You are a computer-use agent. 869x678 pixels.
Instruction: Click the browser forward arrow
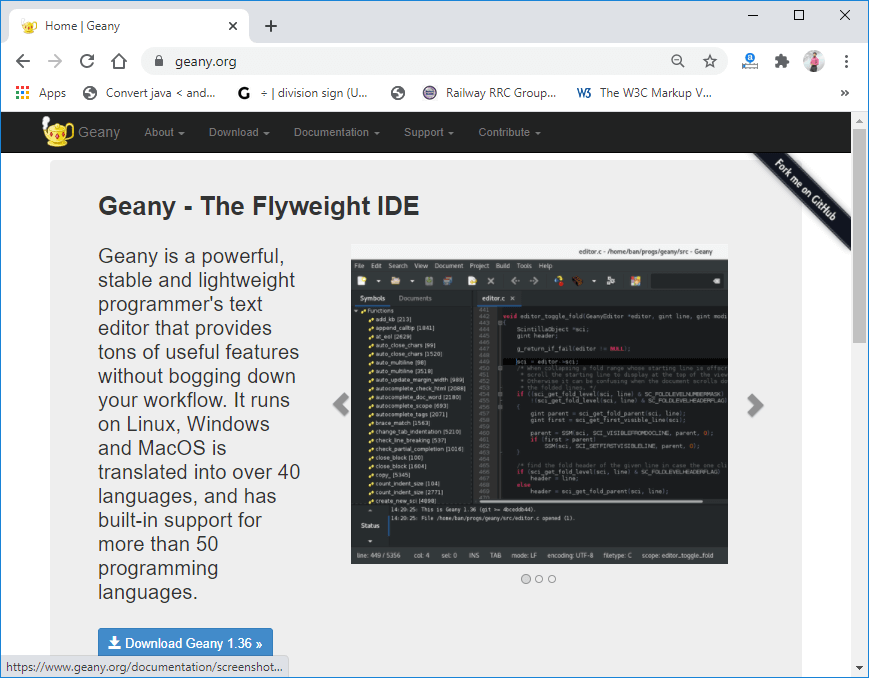(x=55, y=61)
